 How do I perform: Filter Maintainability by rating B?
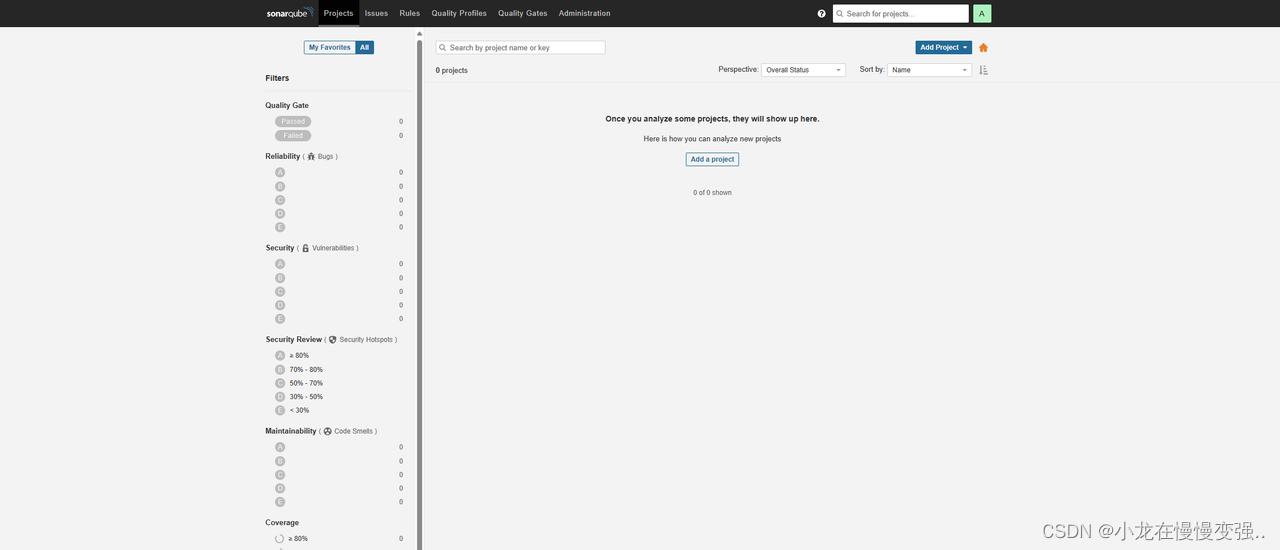(280, 461)
